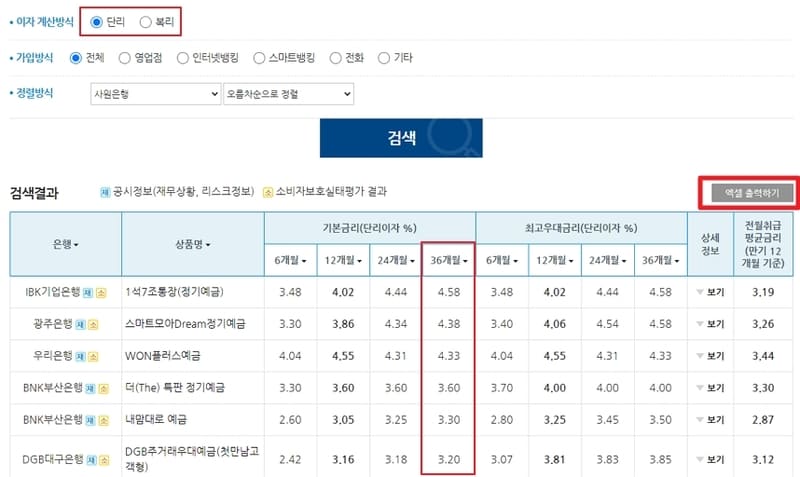Click yellow 소 icon in 더(The) 특판 정기예금 row

coord(104,389)
